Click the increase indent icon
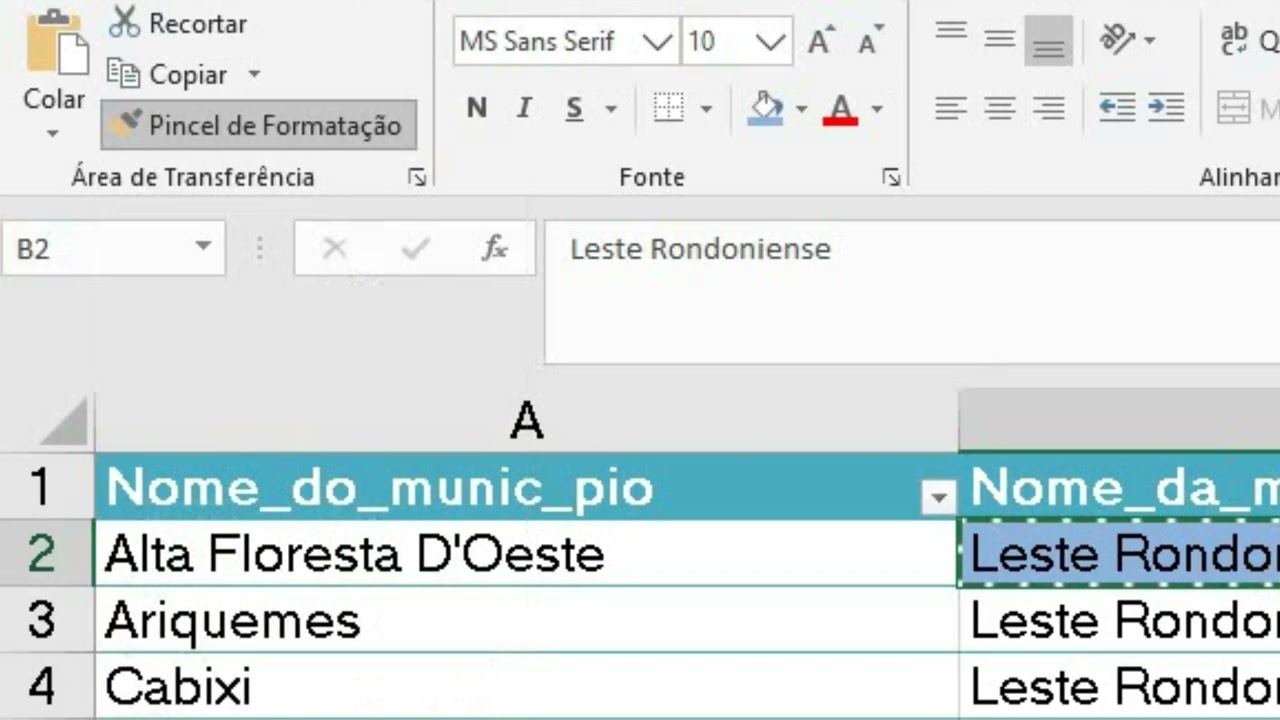The width and height of the screenshot is (1280, 720). (x=1166, y=108)
